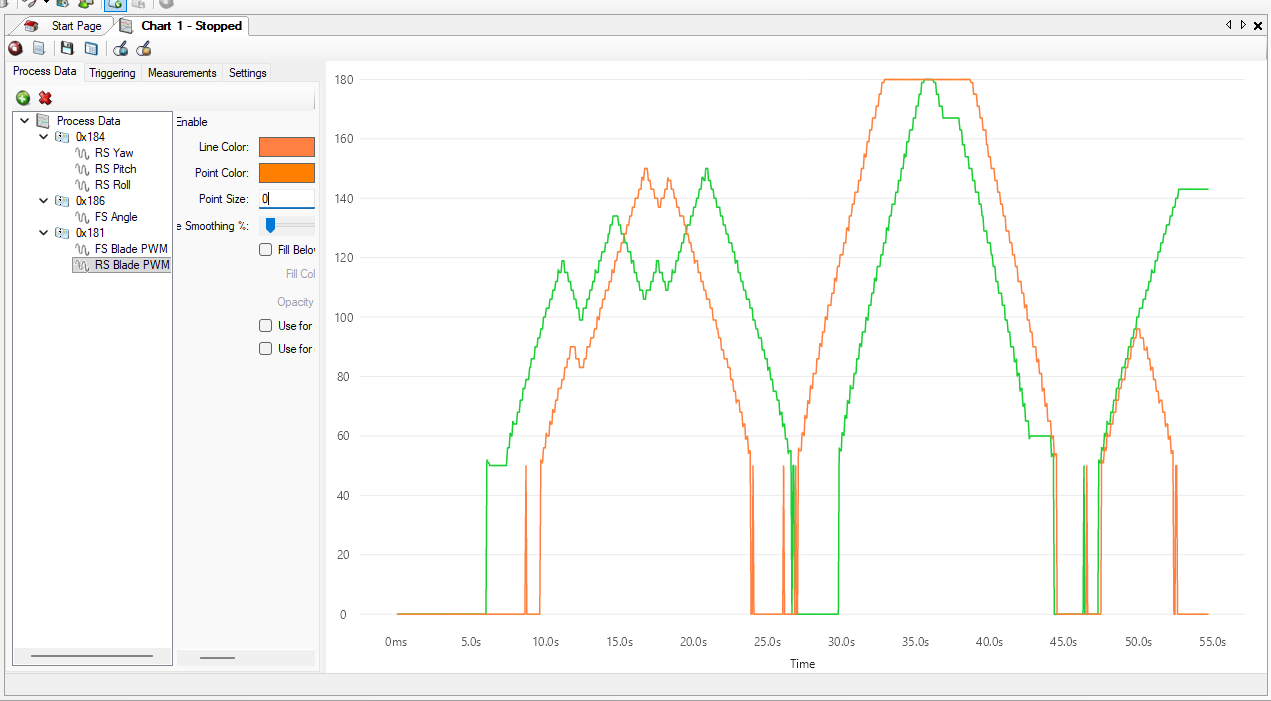Click the green add process data icon
This screenshot has height=701, width=1271.
[23, 98]
